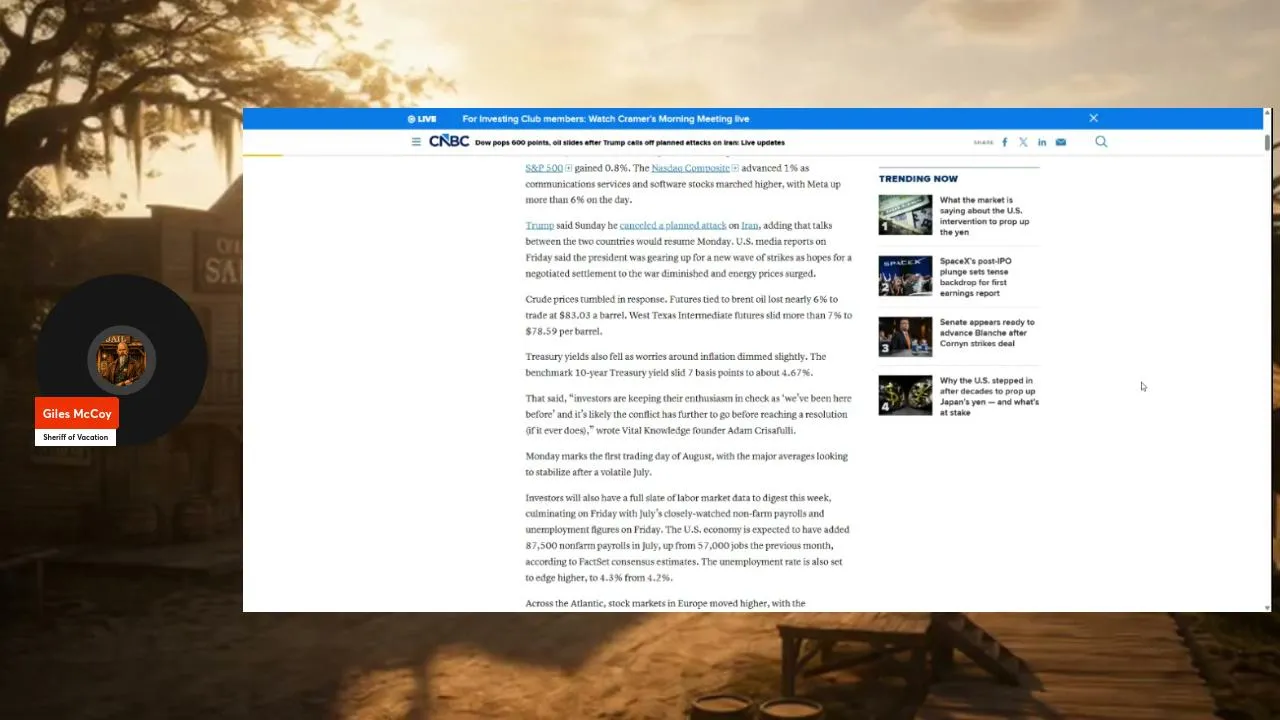Open the 'canceled a planned attack' link

(x=673, y=226)
